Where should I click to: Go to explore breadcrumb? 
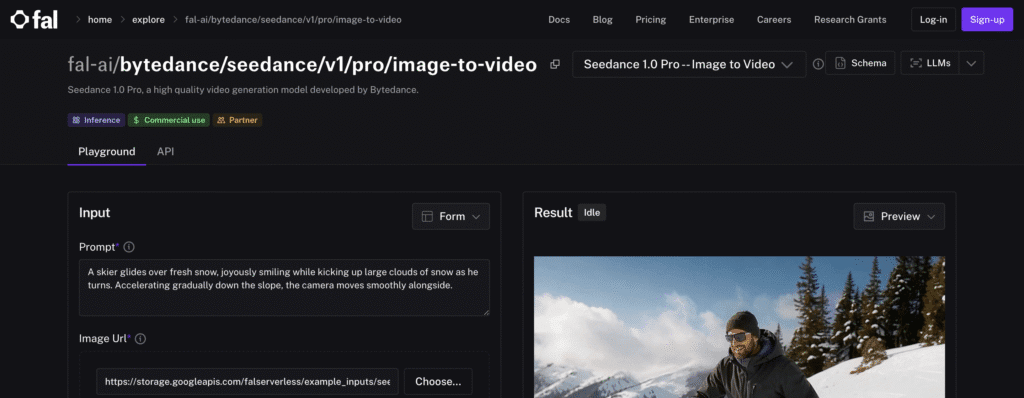coord(148,20)
